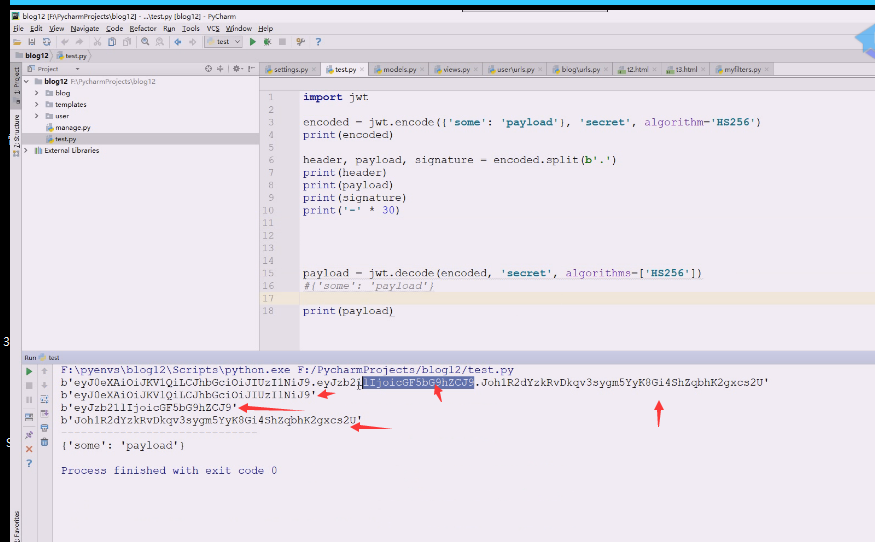Open the 'test' run configuration dropdown
Image resolution: width=875 pixels, height=542 pixels.
click(x=224, y=42)
